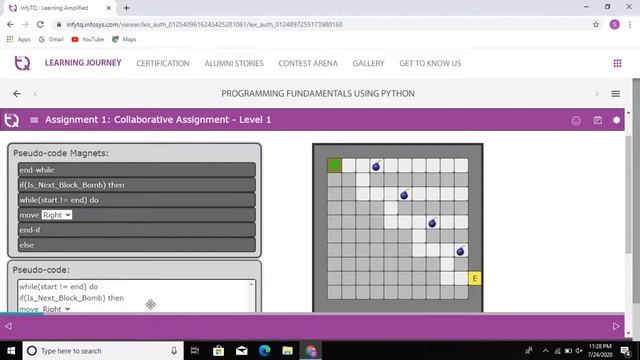This screenshot has width=640, height=360.
Task: Select the else magnet
Action: coord(137,245)
